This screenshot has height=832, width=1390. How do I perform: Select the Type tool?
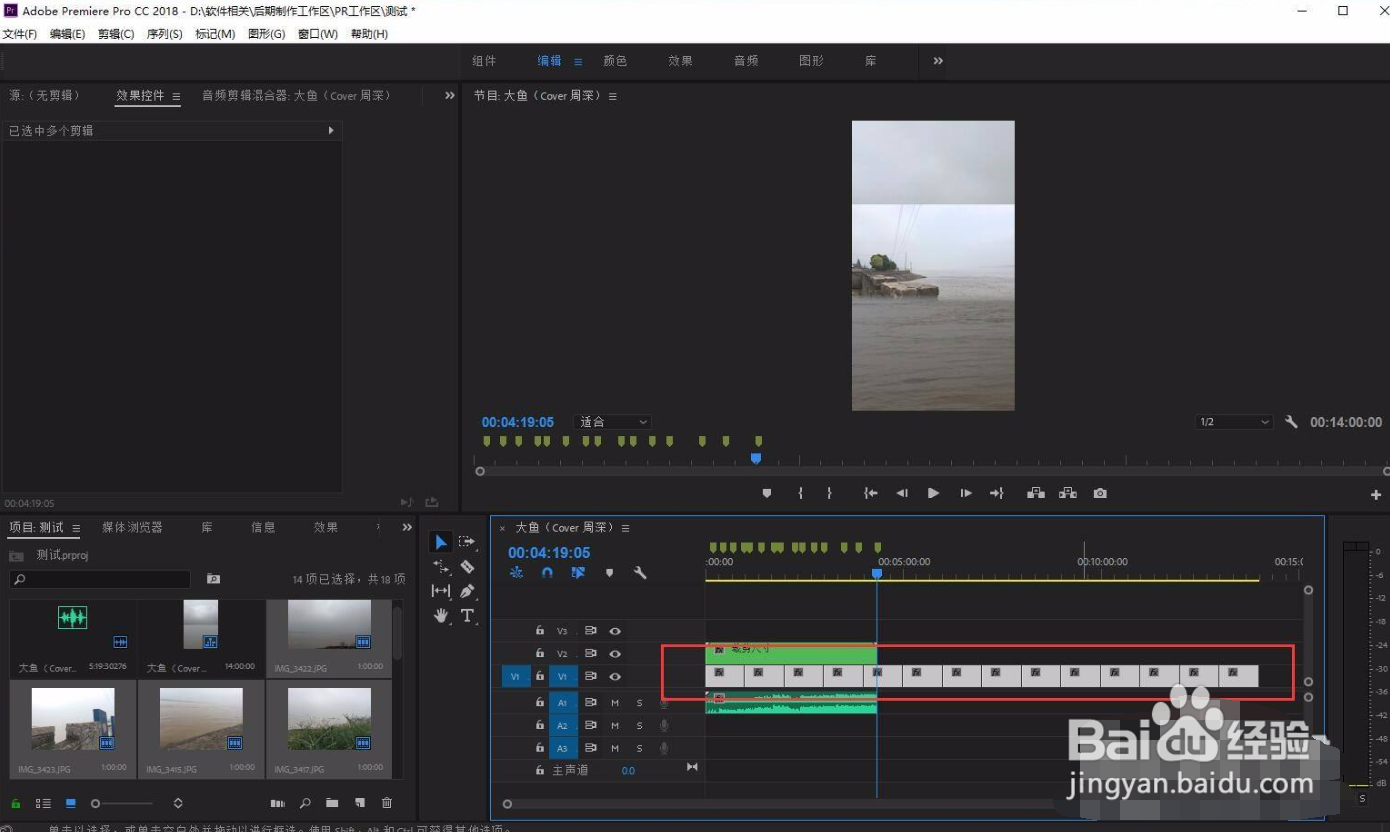tap(467, 616)
